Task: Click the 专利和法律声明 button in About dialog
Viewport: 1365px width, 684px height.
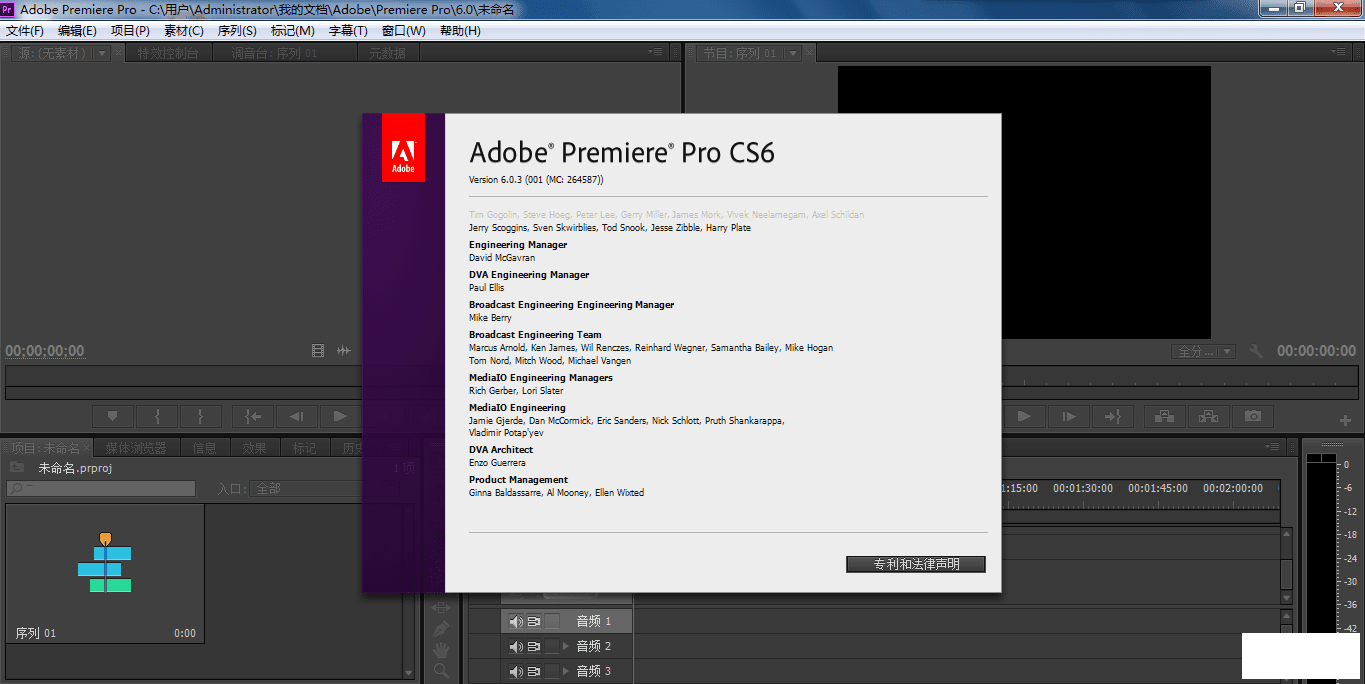Action: point(916,564)
